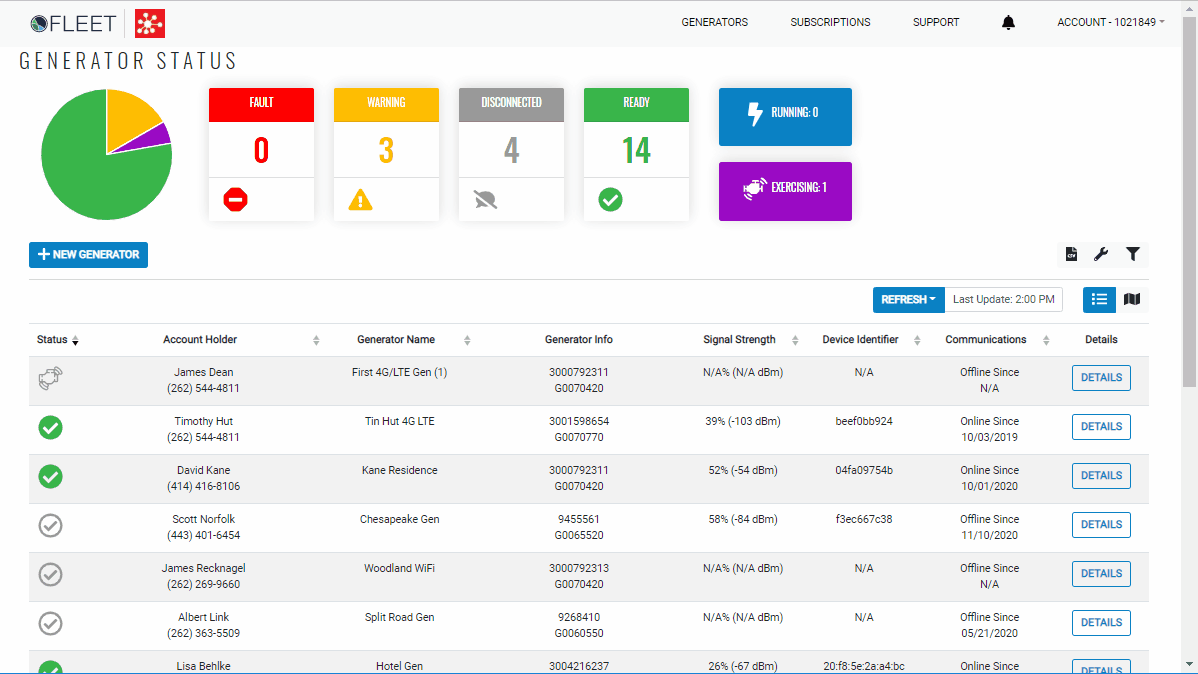The width and height of the screenshot is (1198, 674).
Task: Select the Fault status card
Action: (261, 154)
